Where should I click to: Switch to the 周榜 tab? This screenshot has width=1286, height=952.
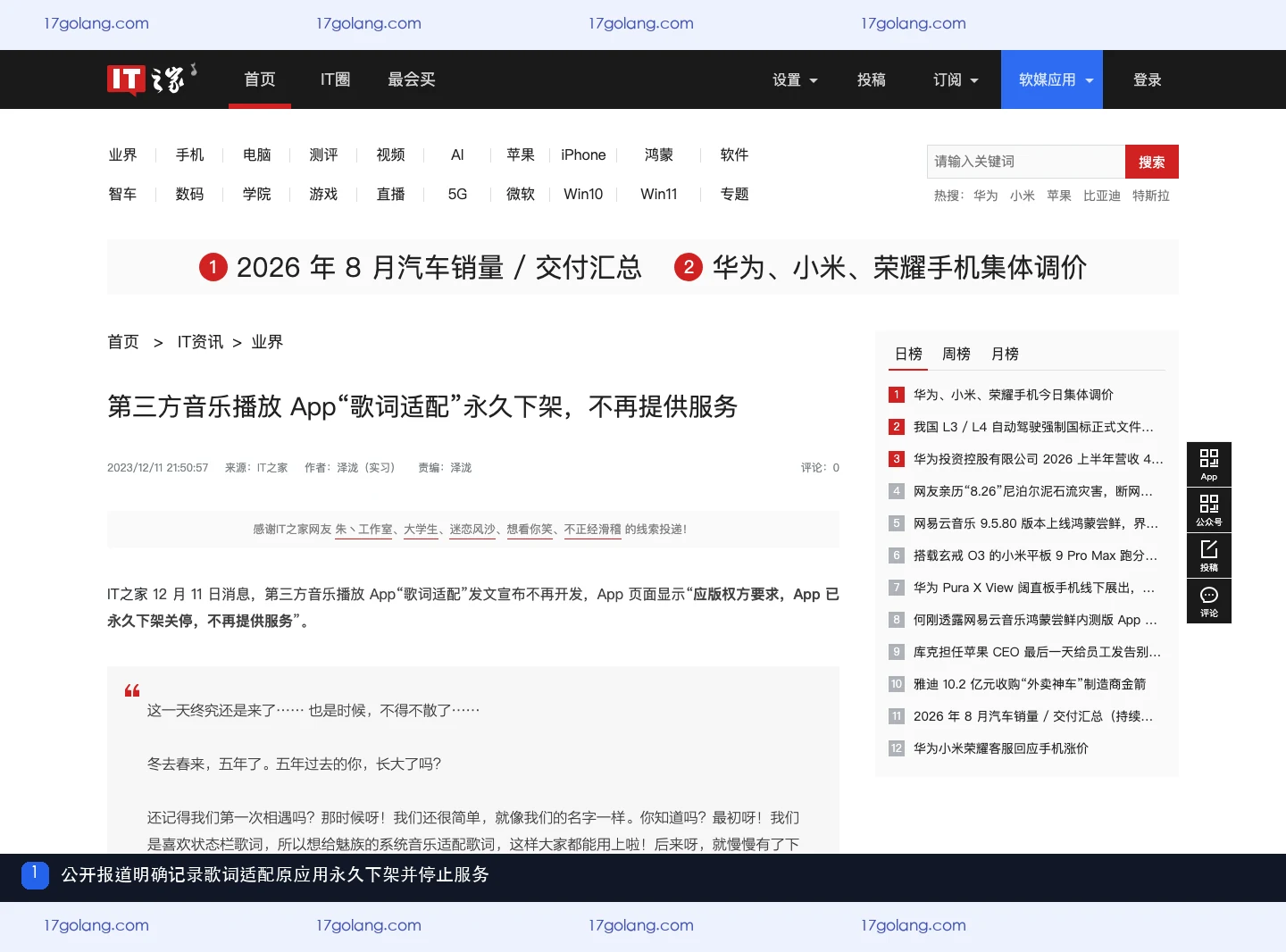956,354
